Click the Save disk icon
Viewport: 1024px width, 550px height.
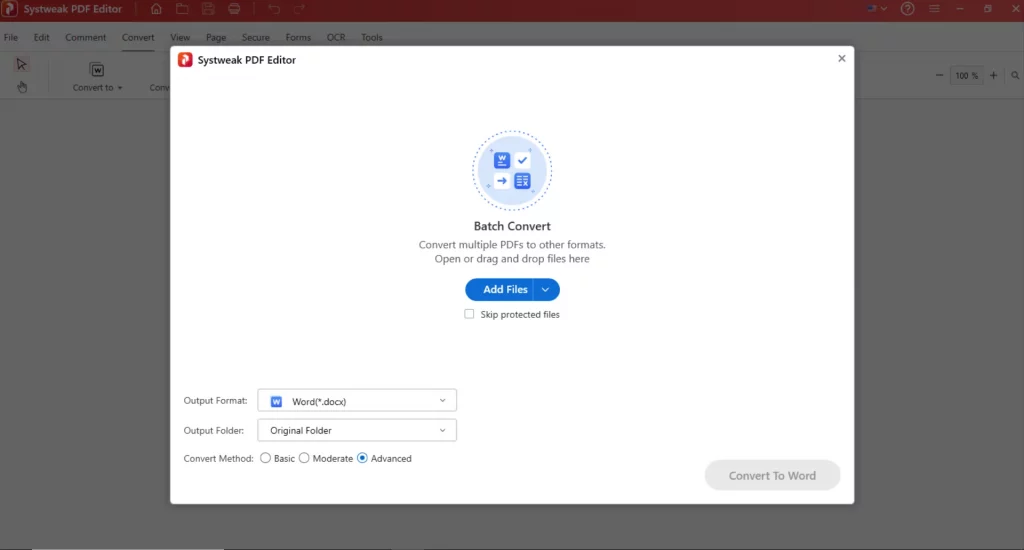pos(208,9)
